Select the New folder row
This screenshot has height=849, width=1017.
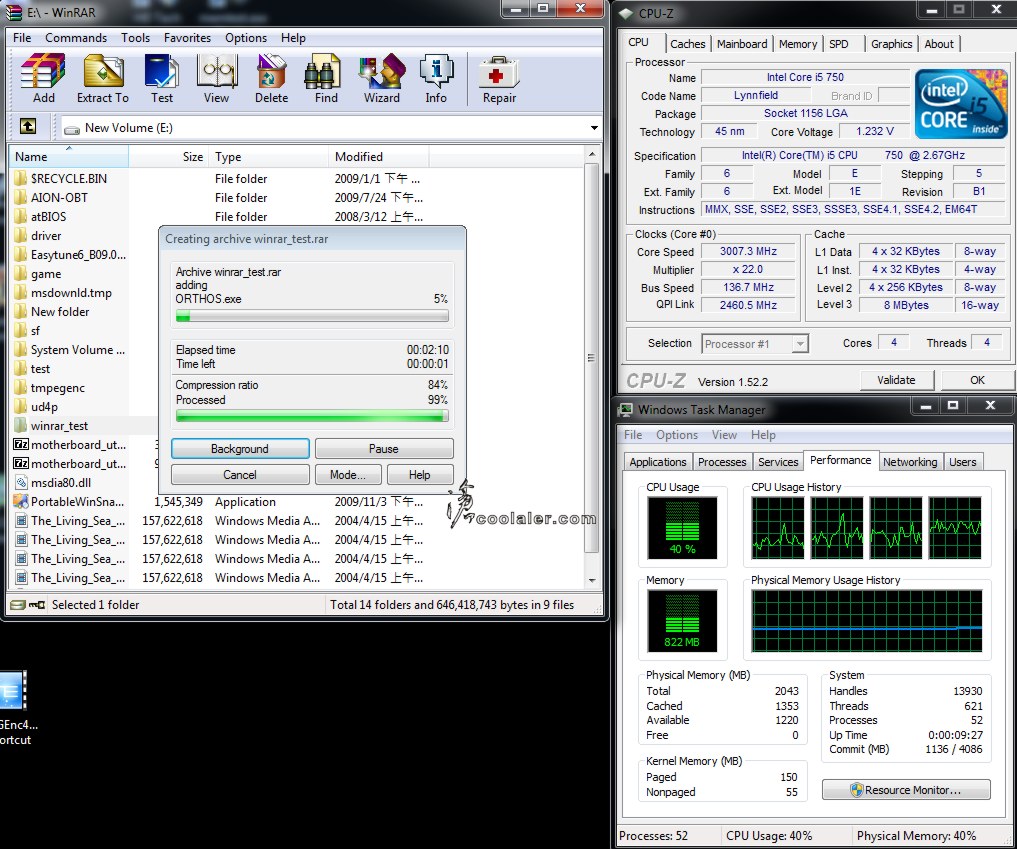pyautogui.click(x=70, y=311)
